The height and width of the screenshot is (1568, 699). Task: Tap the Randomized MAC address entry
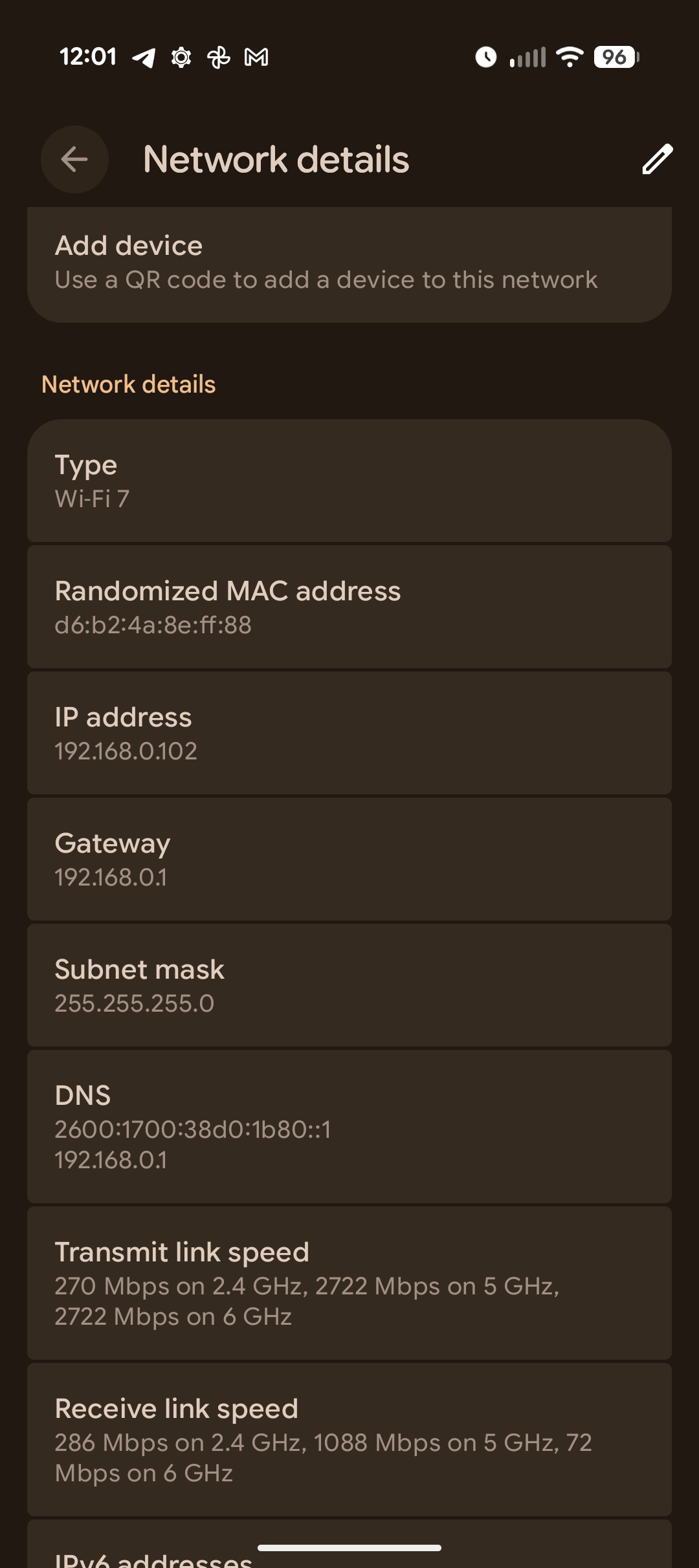tap(349, 607)
